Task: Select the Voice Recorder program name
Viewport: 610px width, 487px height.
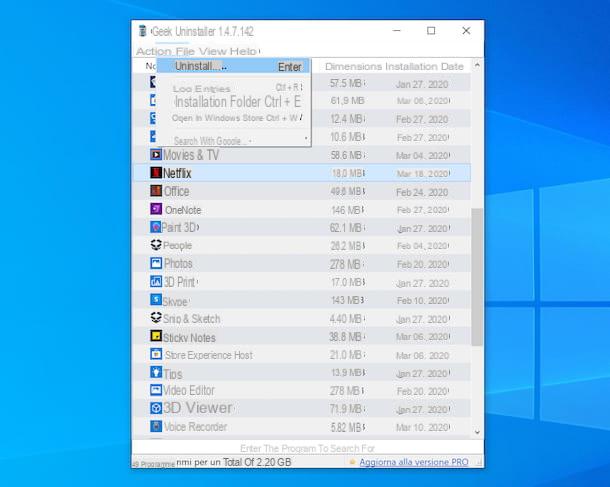Action: (x=195, y=427)
